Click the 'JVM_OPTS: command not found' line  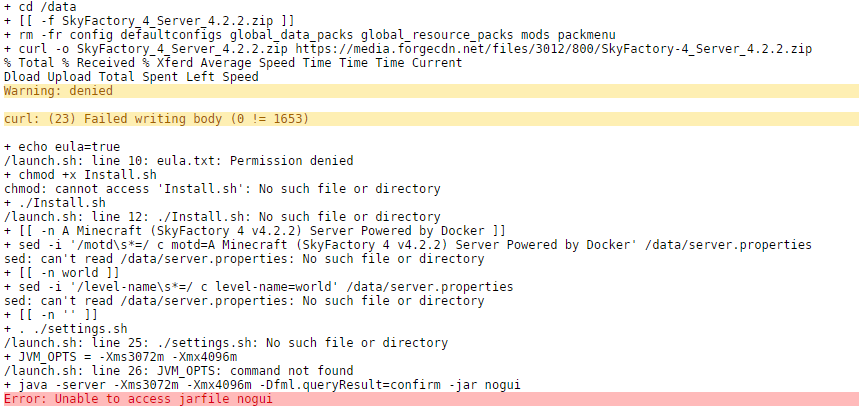point(179,371)
